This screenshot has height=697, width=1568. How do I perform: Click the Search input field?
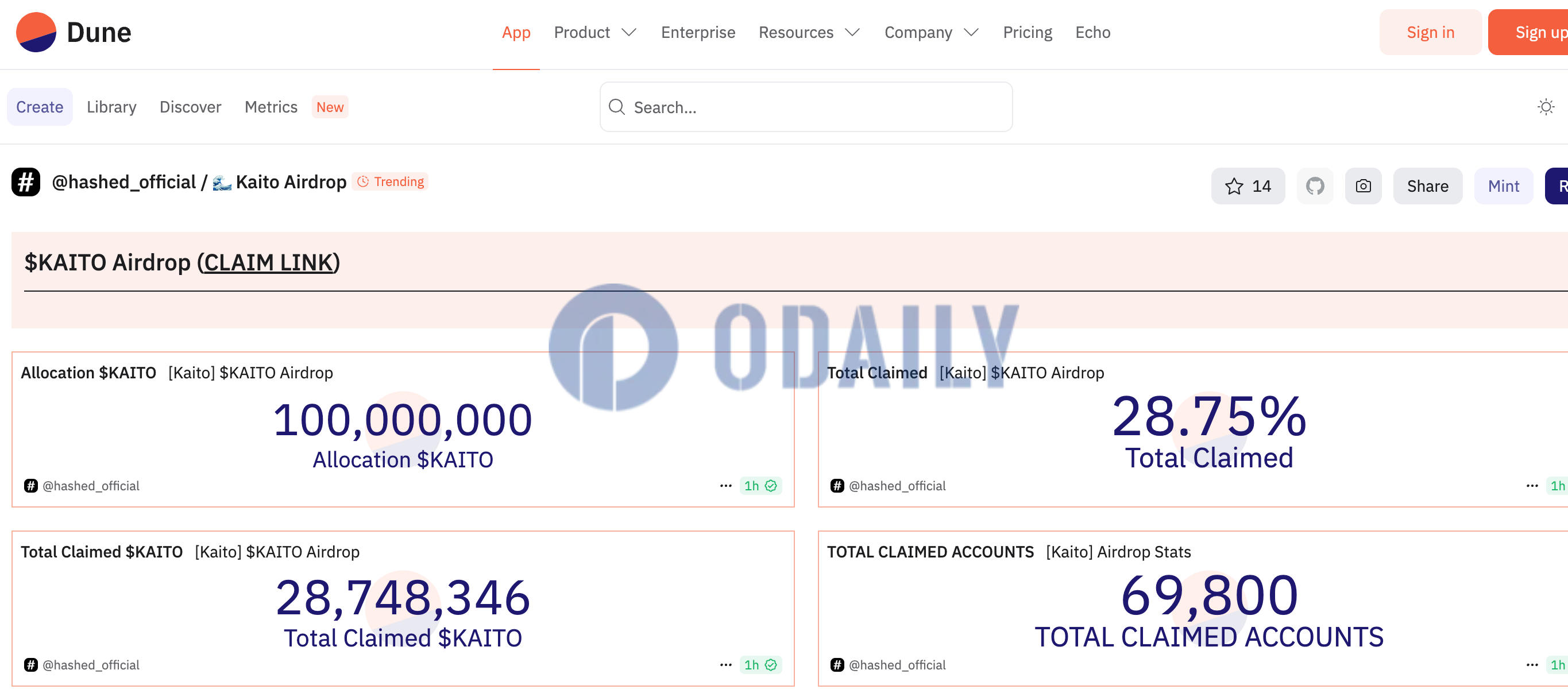coord(807,107)
